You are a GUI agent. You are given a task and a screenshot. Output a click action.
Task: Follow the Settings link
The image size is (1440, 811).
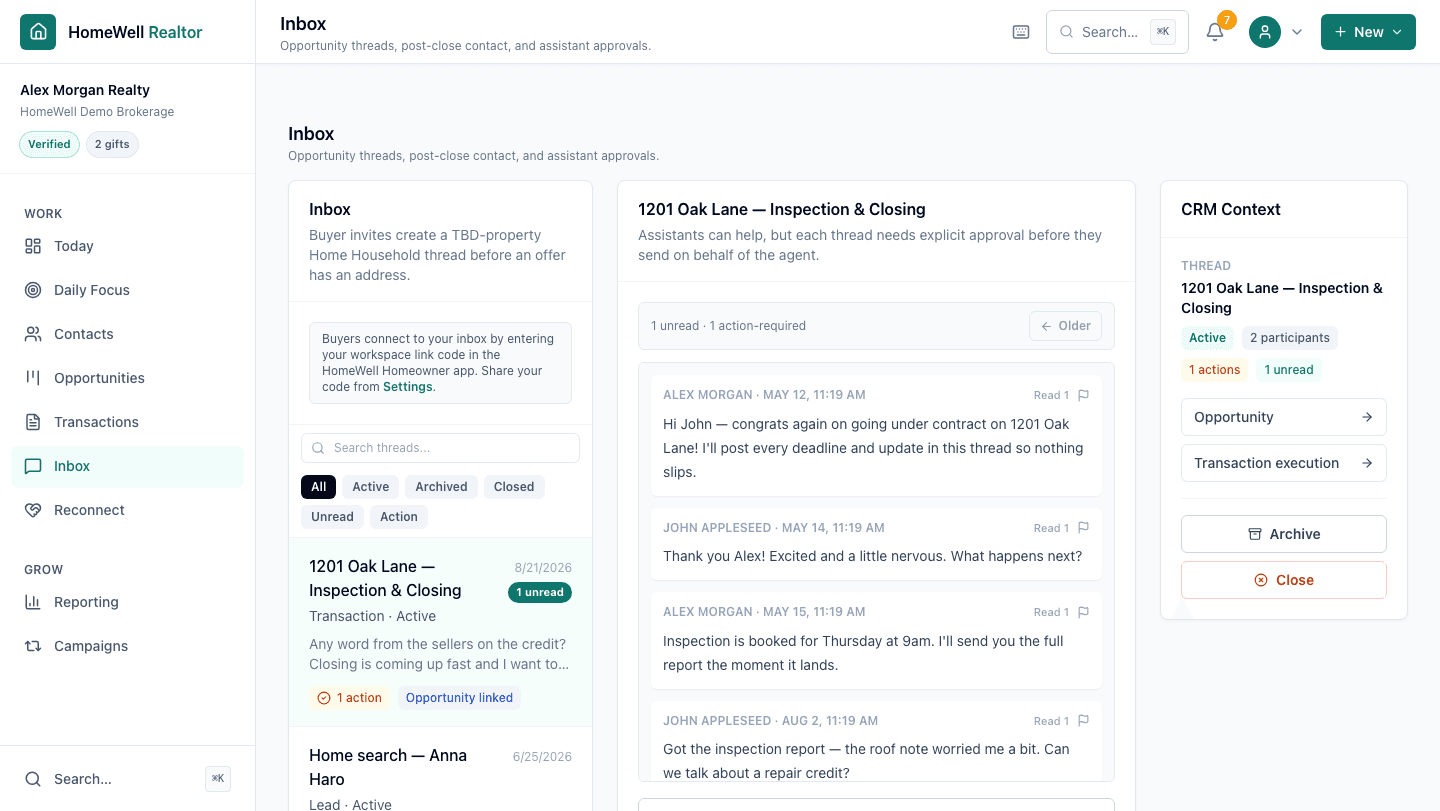tap(408, 387)
